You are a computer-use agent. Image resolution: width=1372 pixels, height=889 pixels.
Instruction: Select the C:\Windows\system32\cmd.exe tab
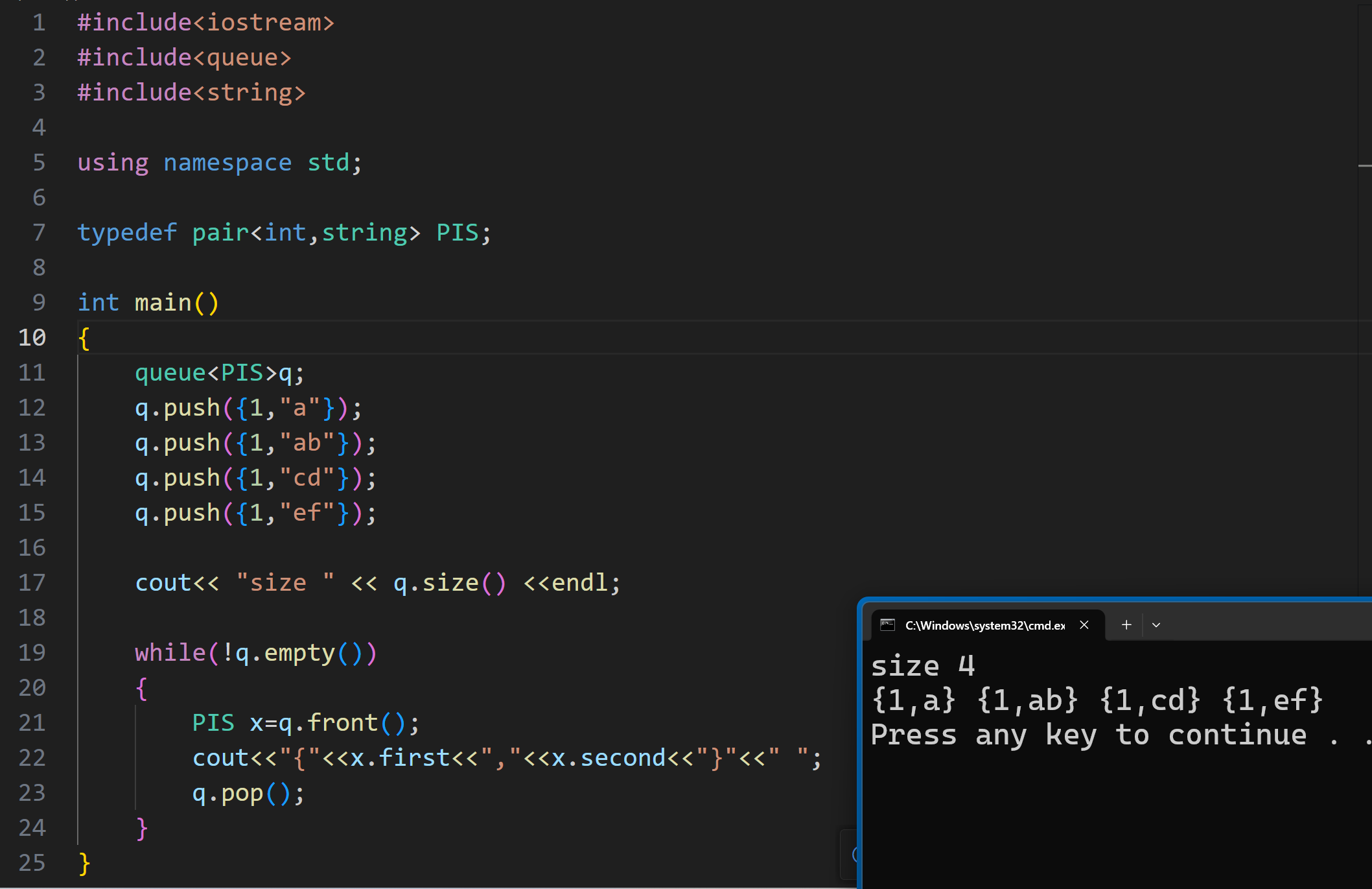coord(984,625)
